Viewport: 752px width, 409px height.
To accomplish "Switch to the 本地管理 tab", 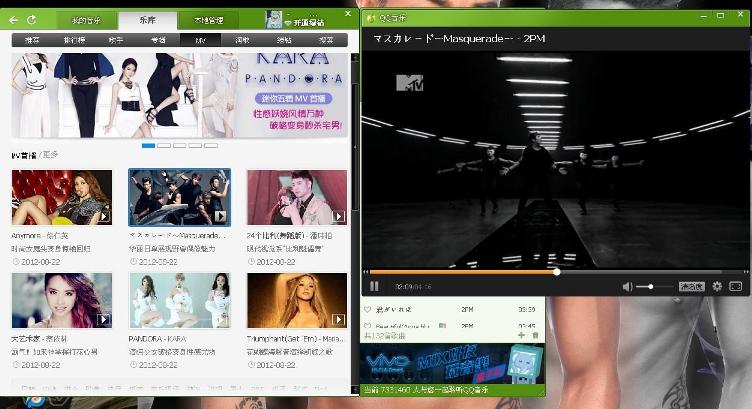I will pyautogui.click(x=209, y=20).
